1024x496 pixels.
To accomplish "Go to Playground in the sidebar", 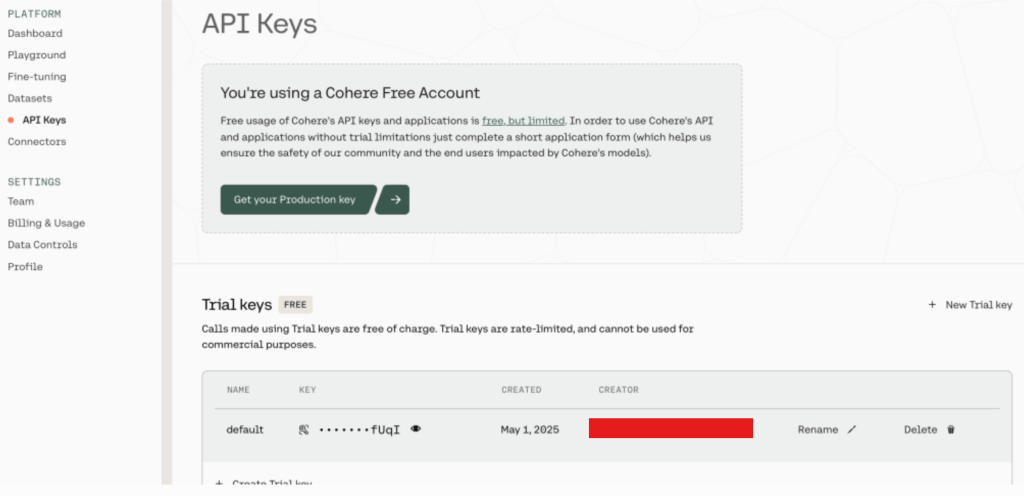I will click(x=37, y=55).
